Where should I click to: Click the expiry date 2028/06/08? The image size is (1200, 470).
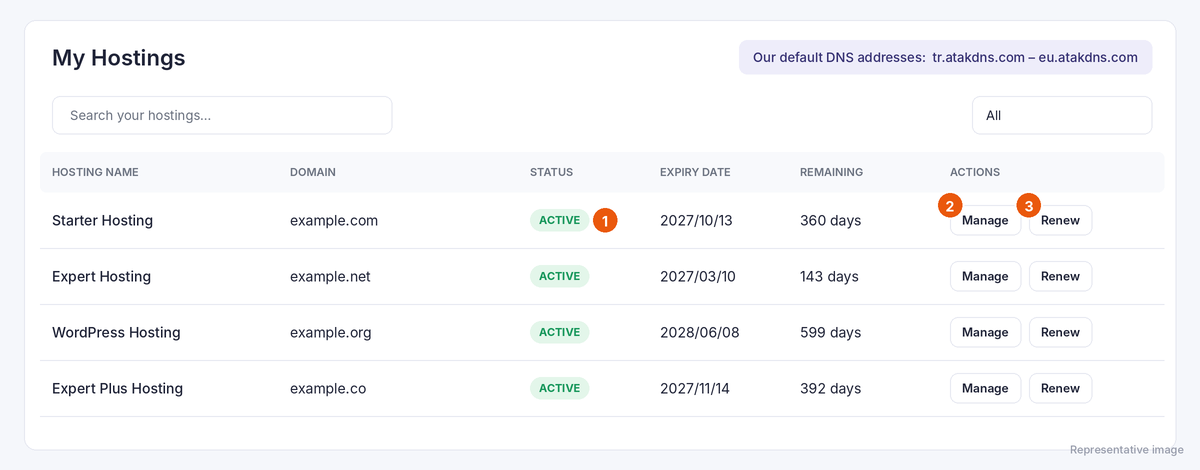[x=700, y=332]
